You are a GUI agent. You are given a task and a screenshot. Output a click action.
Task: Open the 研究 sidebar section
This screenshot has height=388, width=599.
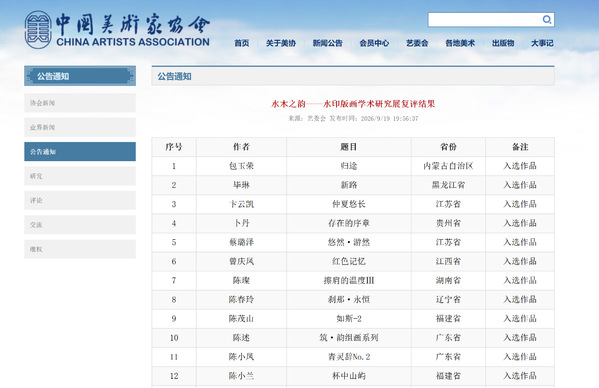(80, 176)
